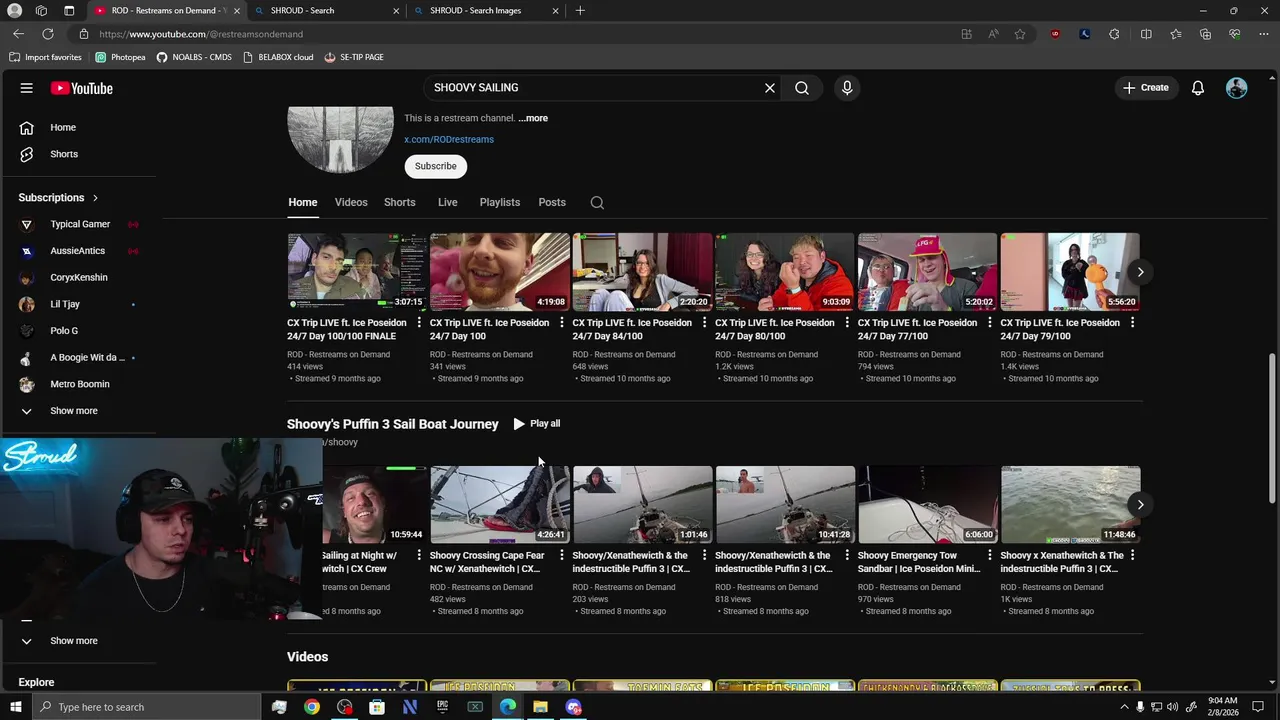Expand the Subscriptions section chevron
Screen dimensions: 1280x720
(95, 198)
